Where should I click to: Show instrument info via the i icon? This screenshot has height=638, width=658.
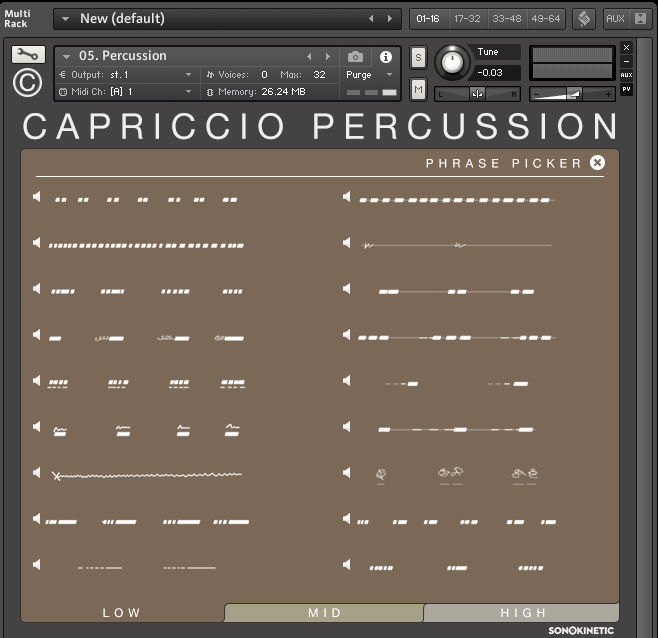coord(386,57)
